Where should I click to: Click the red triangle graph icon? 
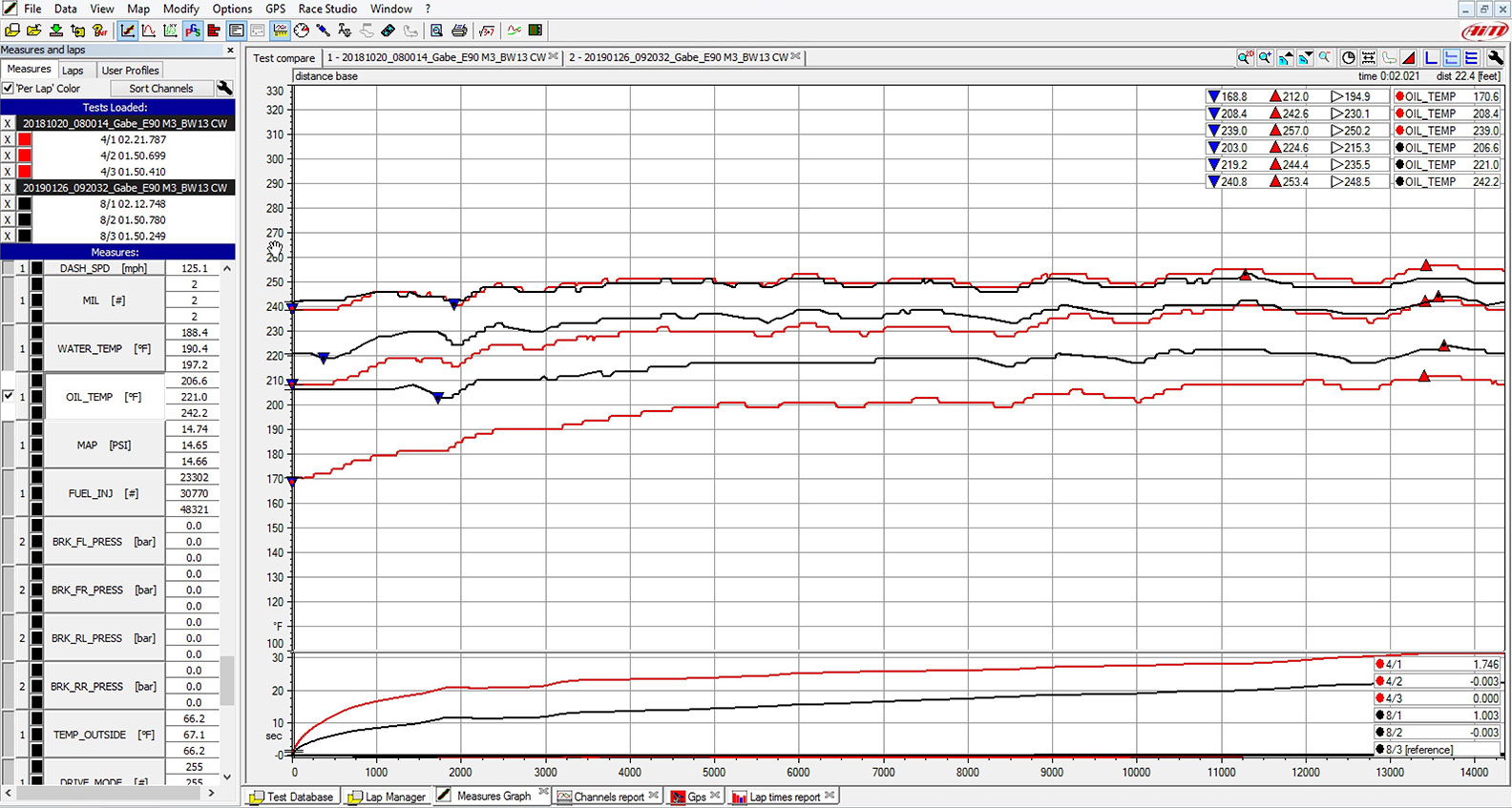pyautogui.click(x=1409, y=58)
